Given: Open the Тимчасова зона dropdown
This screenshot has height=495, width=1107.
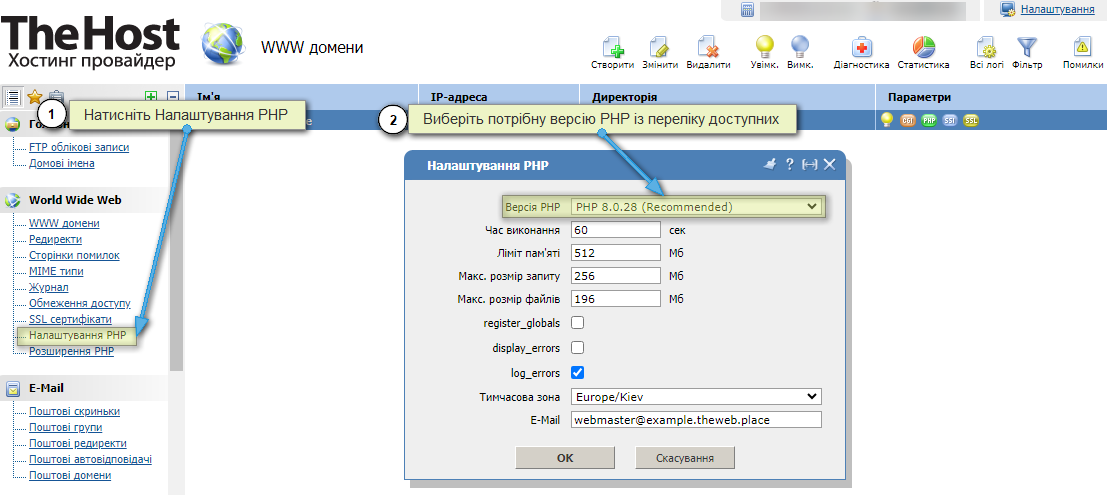Looking at the screenshot, I should 696,396.
